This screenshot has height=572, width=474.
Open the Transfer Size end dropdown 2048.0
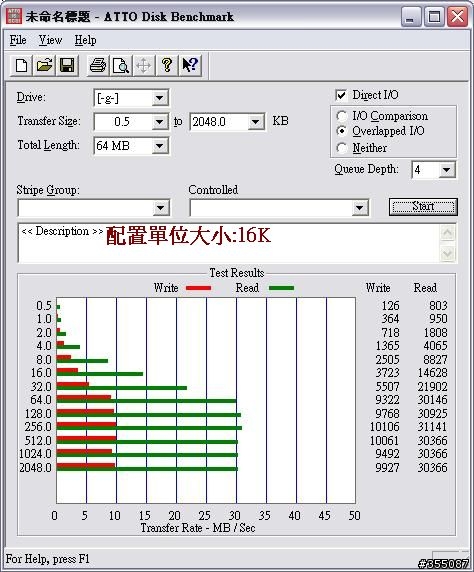[x=256, y=122]
